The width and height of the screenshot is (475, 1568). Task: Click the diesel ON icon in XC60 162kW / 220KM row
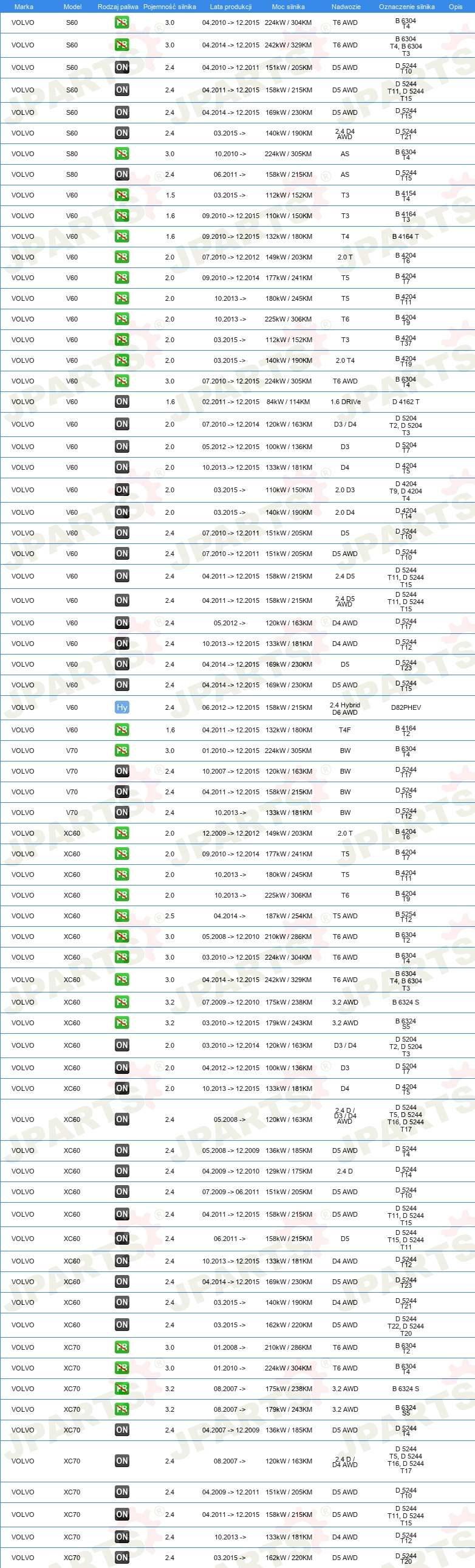(121, 1325)
